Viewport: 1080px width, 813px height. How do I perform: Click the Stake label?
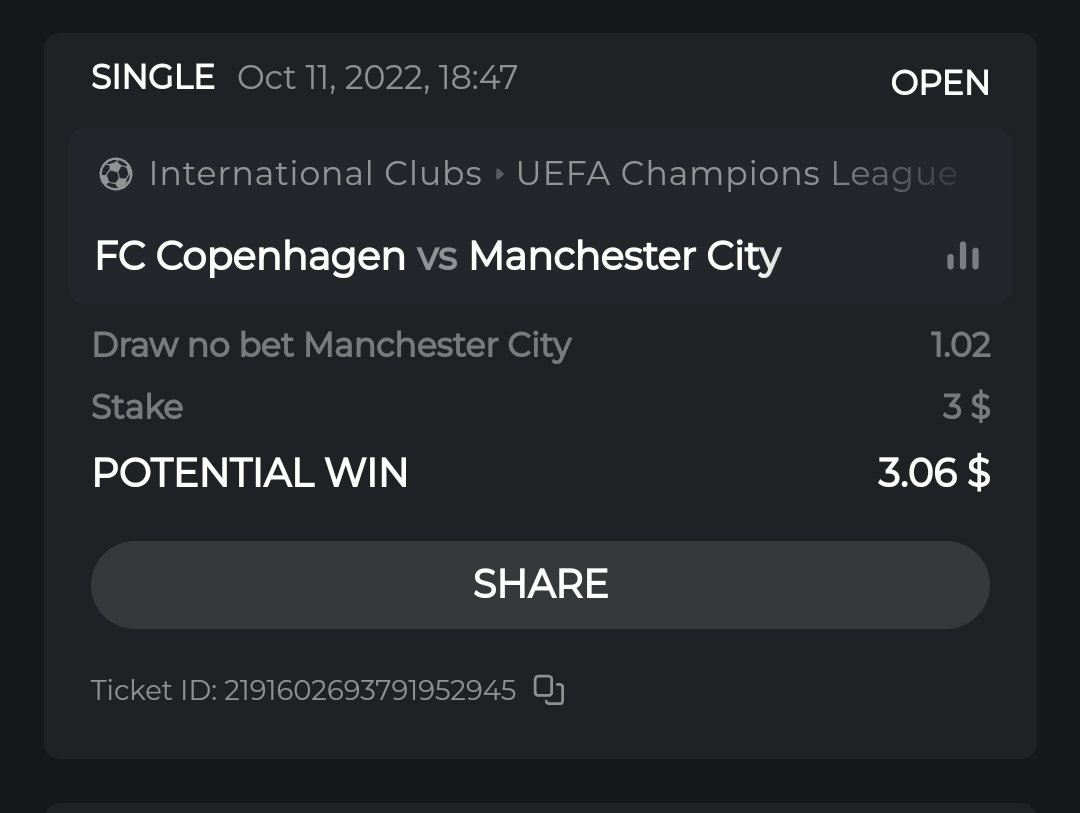click(x=137, y=407)
